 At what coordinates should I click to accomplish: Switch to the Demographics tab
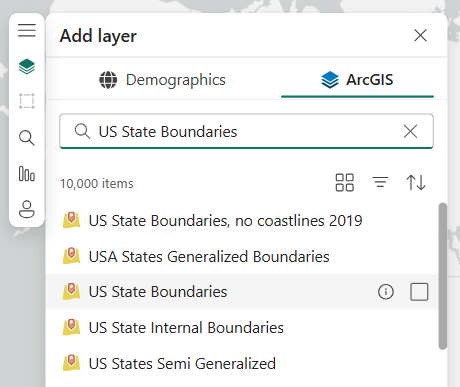tap(163, 80)
